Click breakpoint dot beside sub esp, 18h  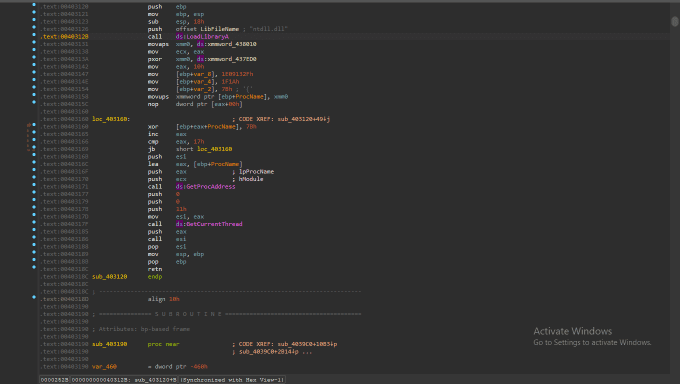point(34,19)
